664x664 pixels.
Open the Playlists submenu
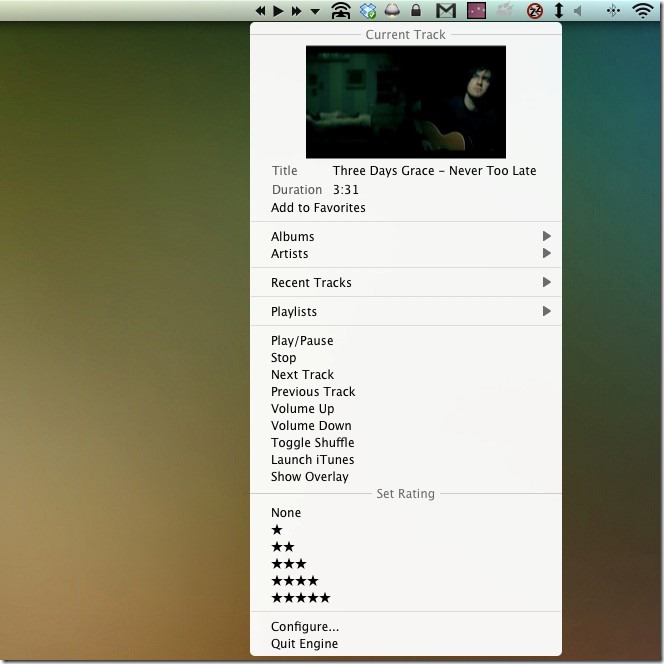405,312
